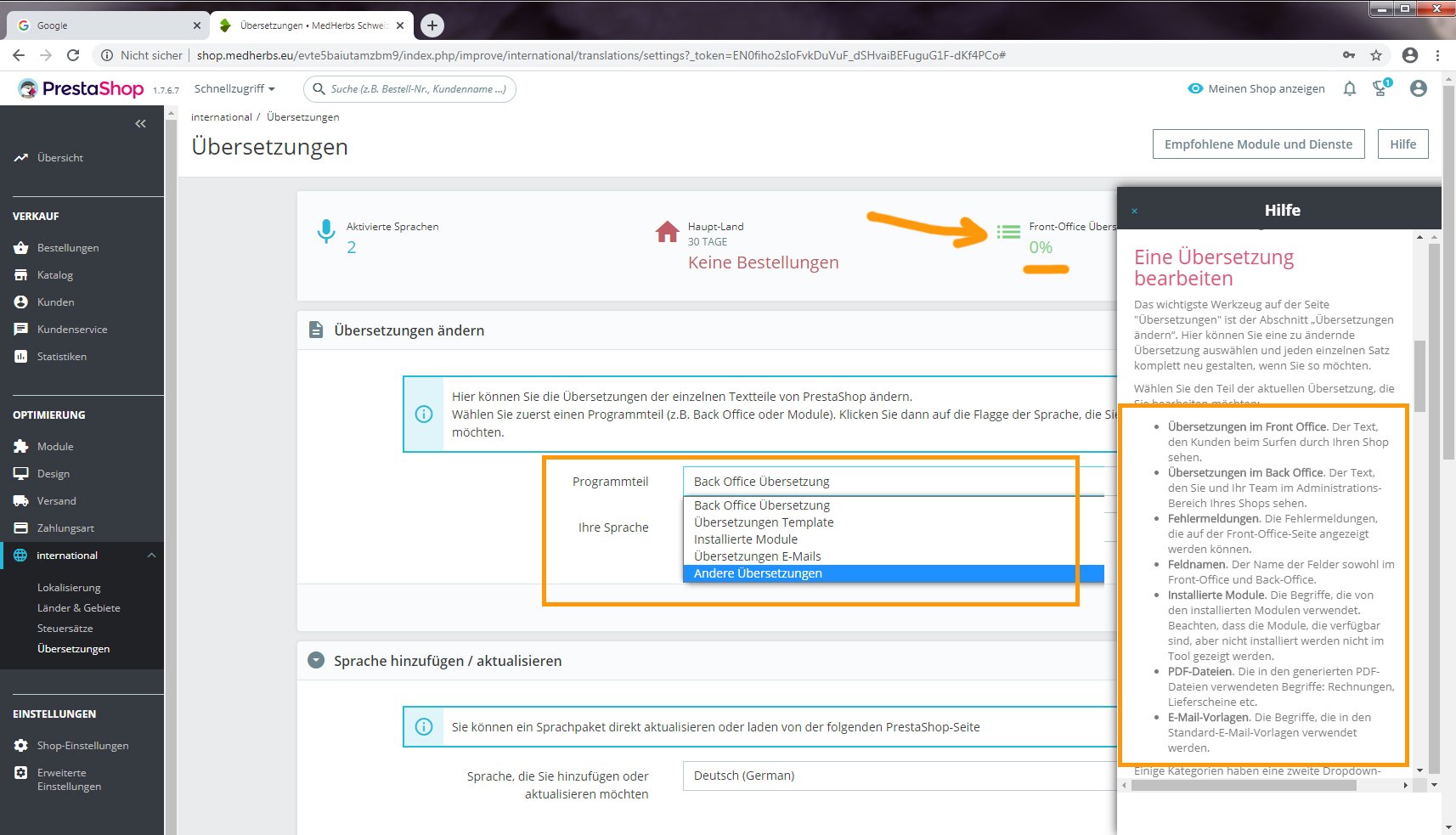1456x835 pixels.
Task: Click the Hilfe panel horizontal scrollbar
Action: (1244, 785)
